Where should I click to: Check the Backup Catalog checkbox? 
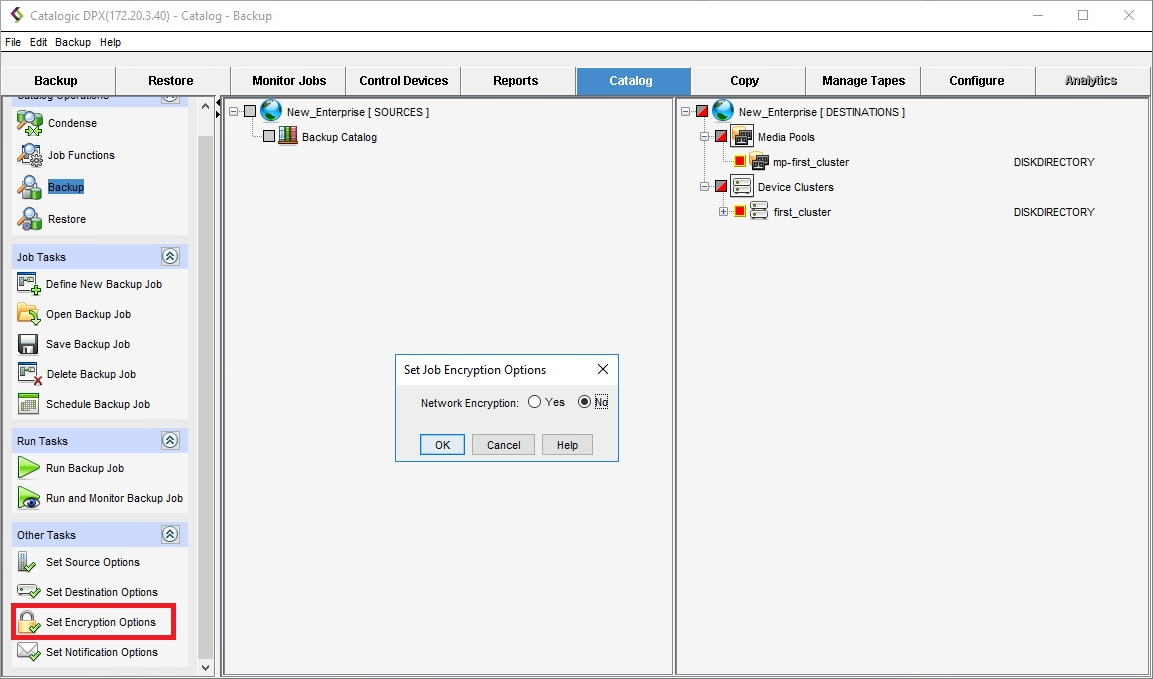click(269, 137)
